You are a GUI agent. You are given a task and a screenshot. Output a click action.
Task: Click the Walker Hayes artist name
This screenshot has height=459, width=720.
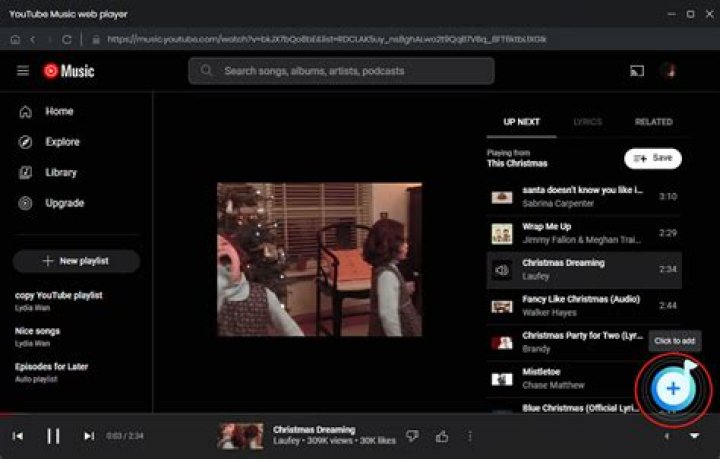click(x=549, y=313)
